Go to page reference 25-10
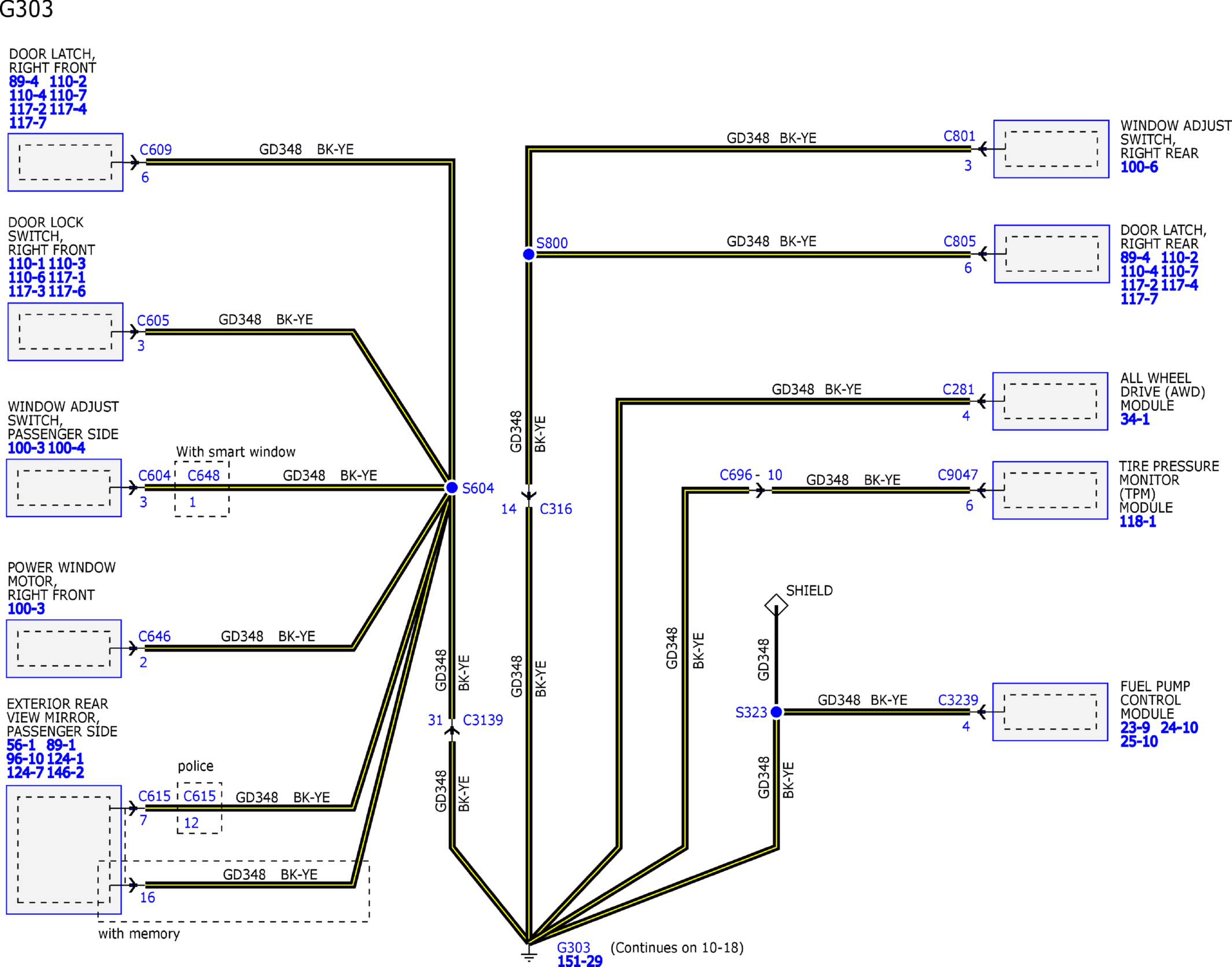Screen dimensions: 1232x967 coord(1139,741)
